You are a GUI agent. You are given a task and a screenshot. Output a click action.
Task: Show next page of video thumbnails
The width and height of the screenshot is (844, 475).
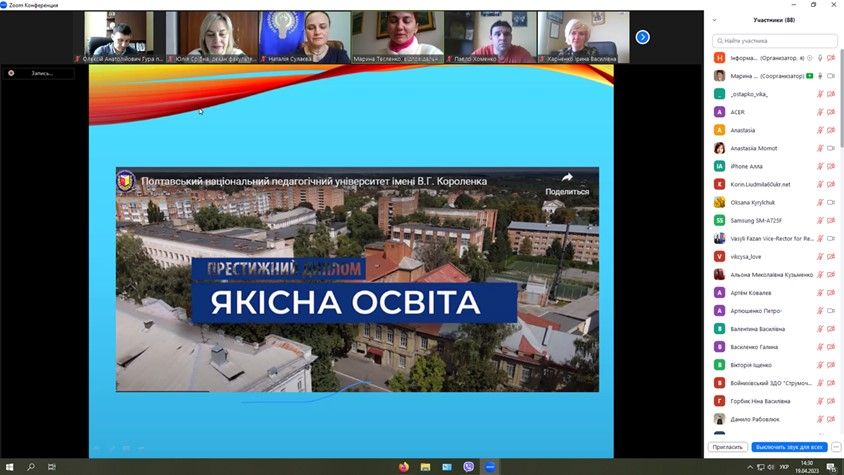(643, 37)
